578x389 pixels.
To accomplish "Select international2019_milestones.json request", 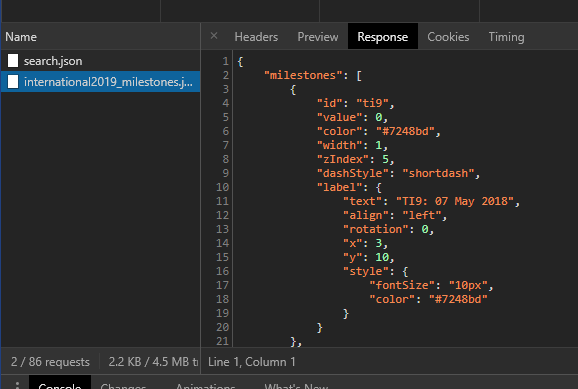I will tap(100, 82).
